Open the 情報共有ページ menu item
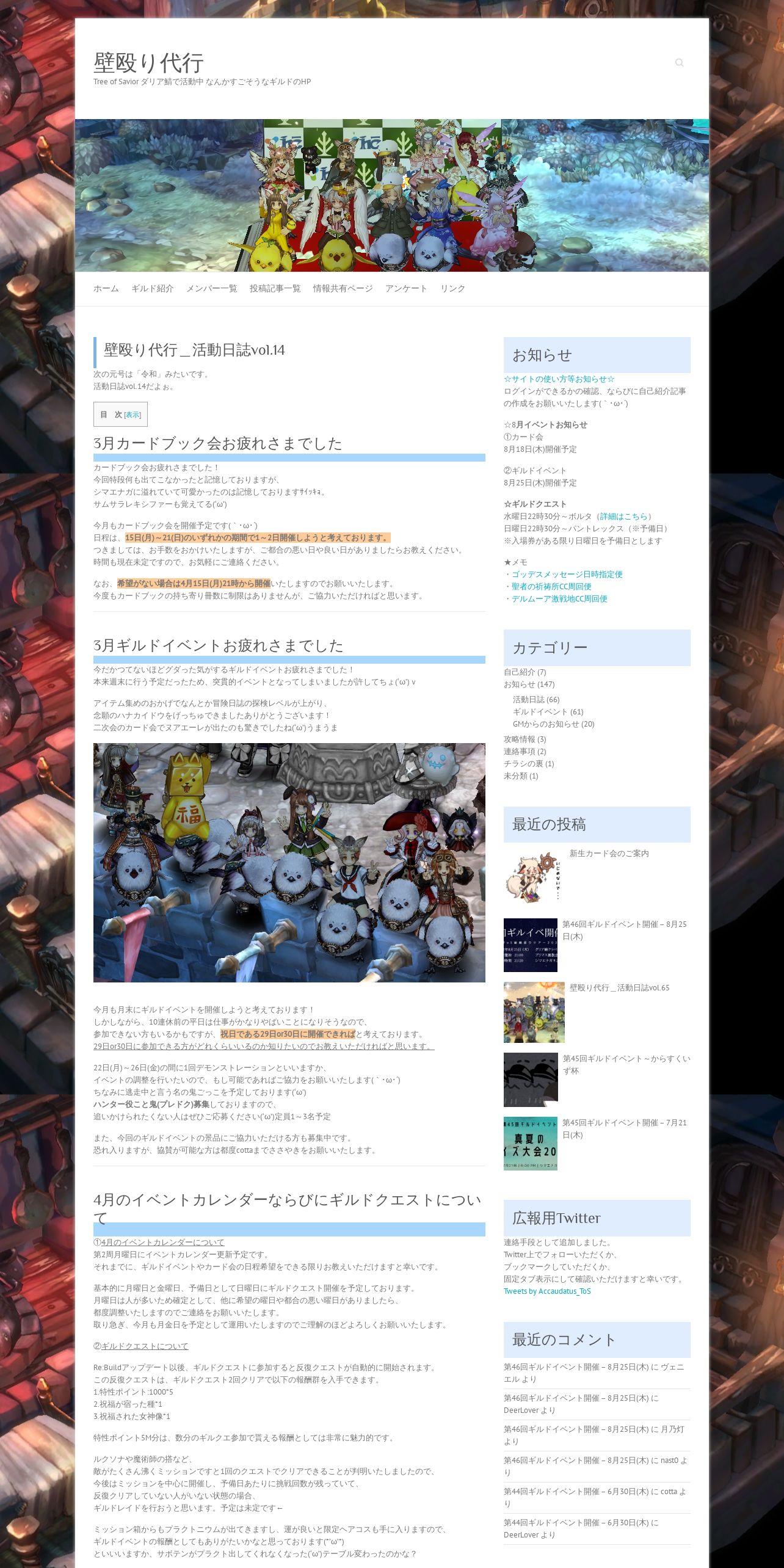The height and width of the screenshot is (1568, 784). tap(343, 288)
